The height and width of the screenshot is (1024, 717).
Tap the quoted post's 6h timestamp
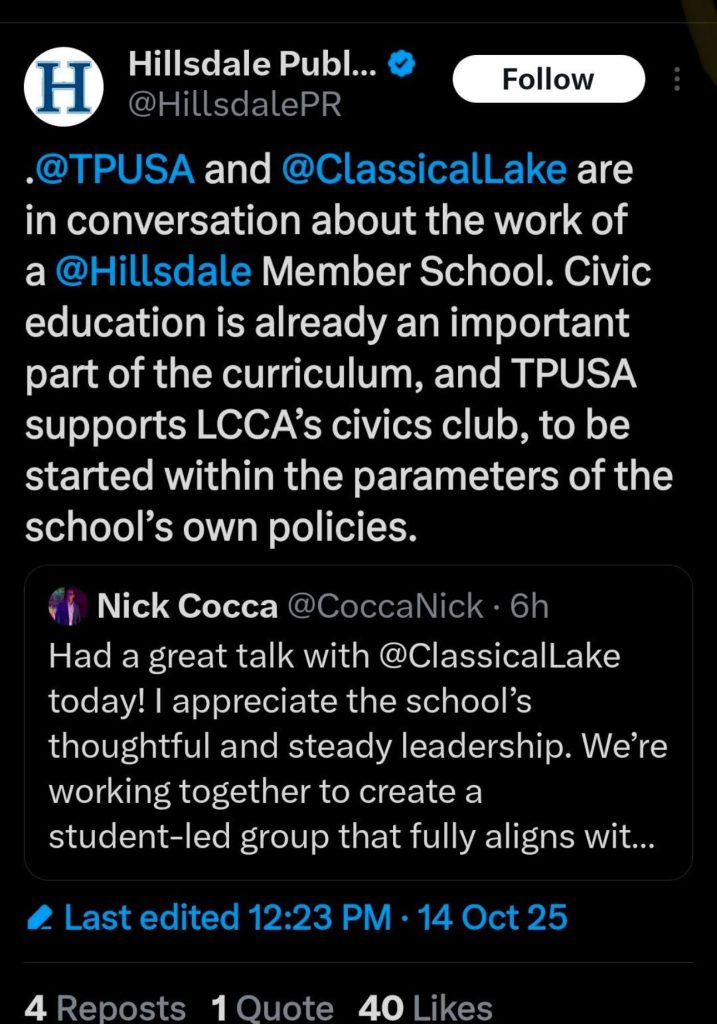pyautogui.click(x=529, y=606)
